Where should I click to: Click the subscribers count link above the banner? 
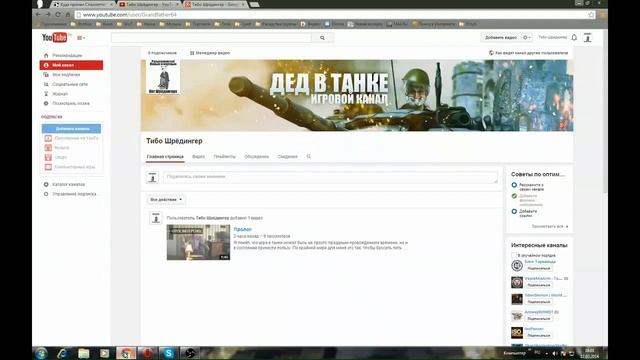tap(162, 53)
